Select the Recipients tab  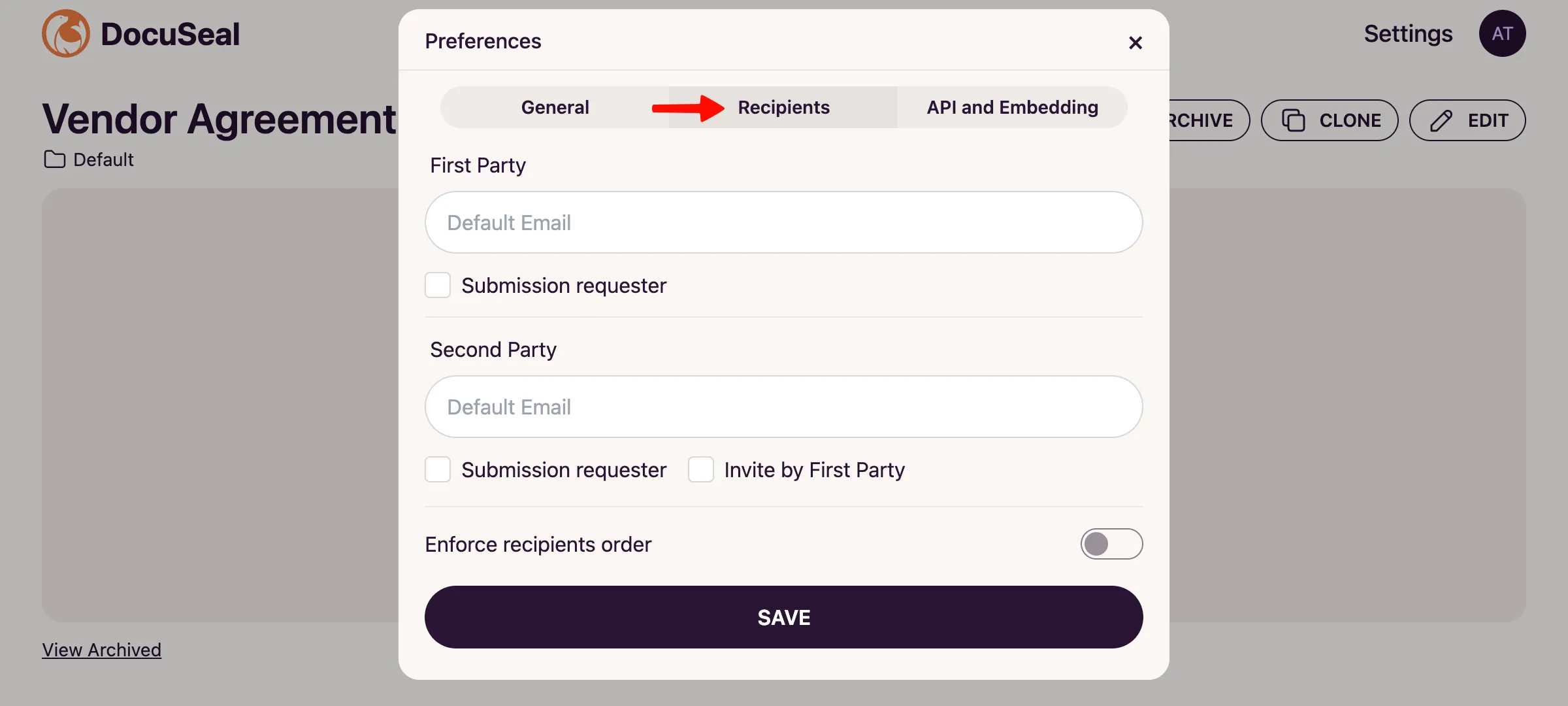pos(784,107)
